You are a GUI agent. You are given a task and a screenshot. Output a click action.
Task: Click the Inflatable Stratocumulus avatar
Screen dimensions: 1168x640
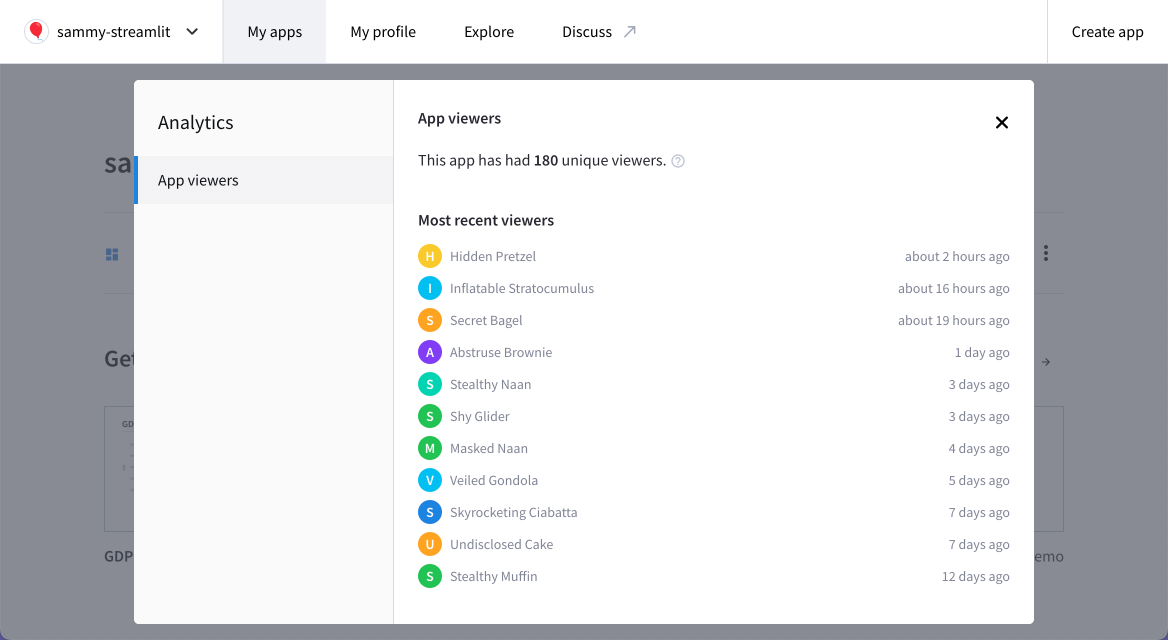coord(430,288)
